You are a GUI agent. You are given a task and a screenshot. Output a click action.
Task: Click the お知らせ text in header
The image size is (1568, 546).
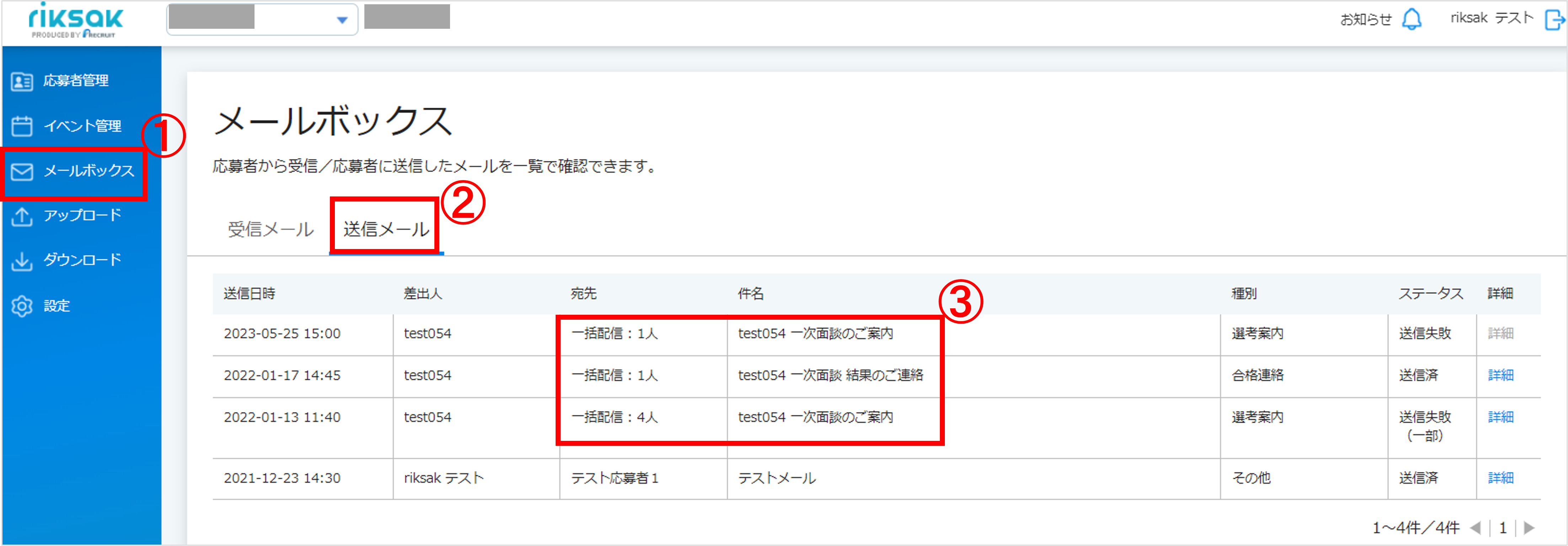pyautogui.click(x=1366, y=20)
